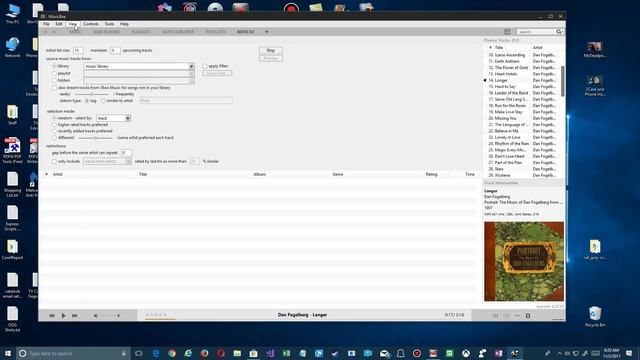Screen dimensions: 640x360
Task: Open Visual Studio from the taskbar
Action: point(270,353)
